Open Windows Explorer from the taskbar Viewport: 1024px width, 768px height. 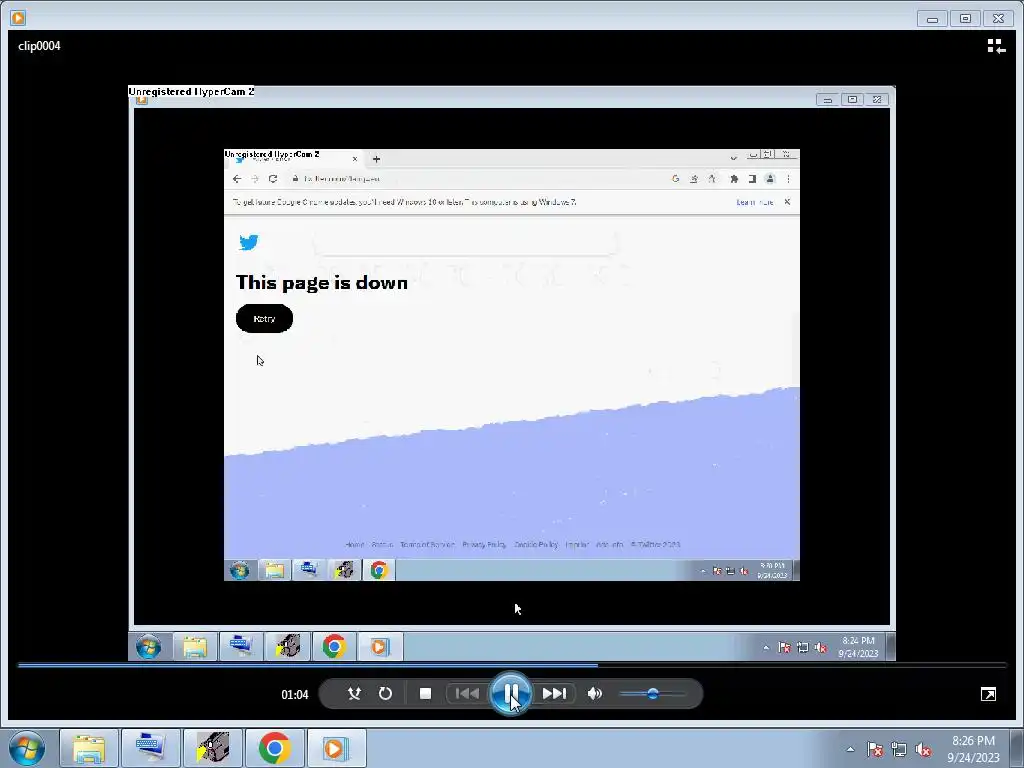pos(89,748)
